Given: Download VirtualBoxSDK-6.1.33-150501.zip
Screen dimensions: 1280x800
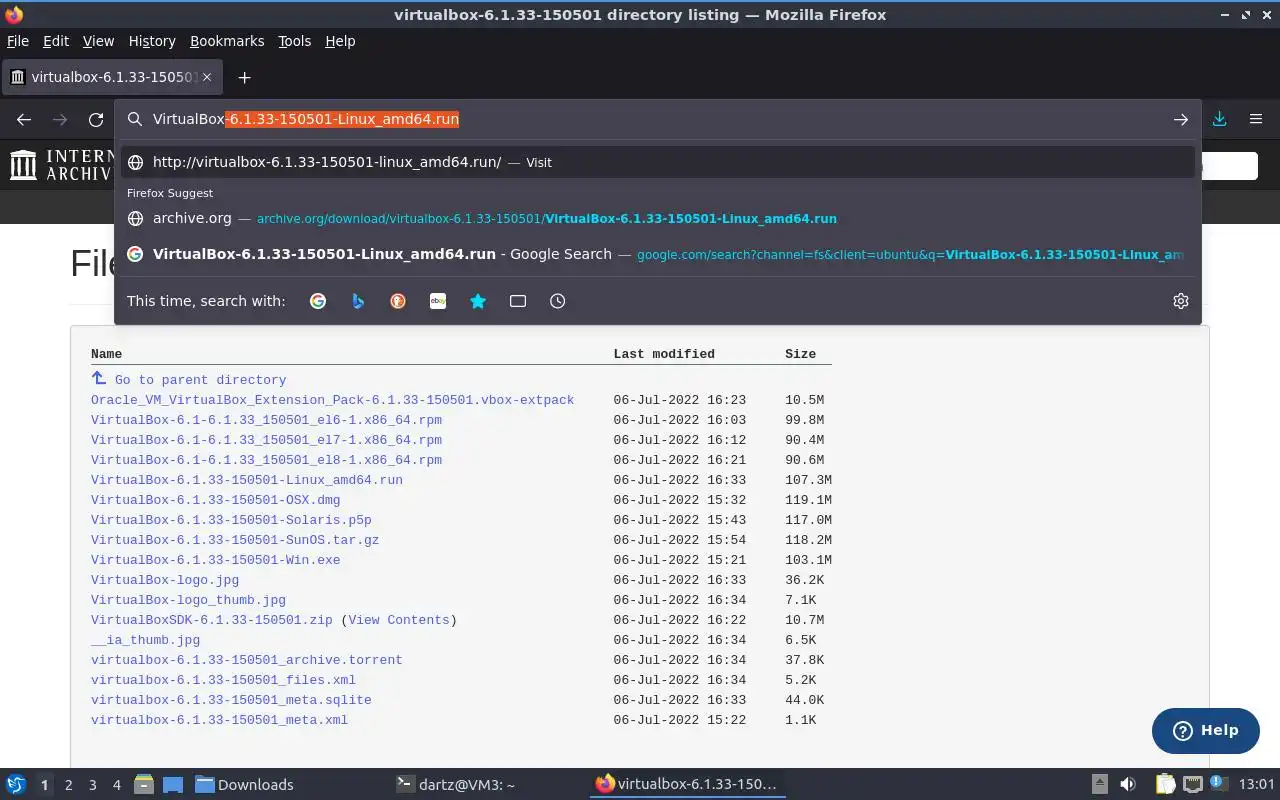Looking at the screenshot, I should click(x=211, y=620).
